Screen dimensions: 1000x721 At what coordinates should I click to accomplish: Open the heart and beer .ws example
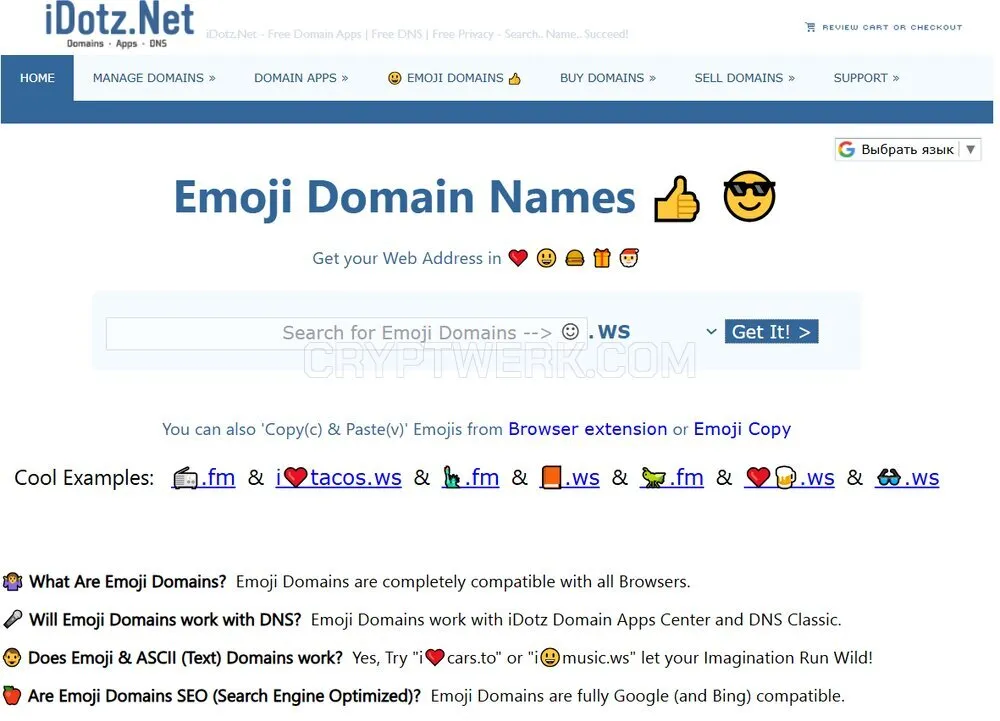coord(789,477)
